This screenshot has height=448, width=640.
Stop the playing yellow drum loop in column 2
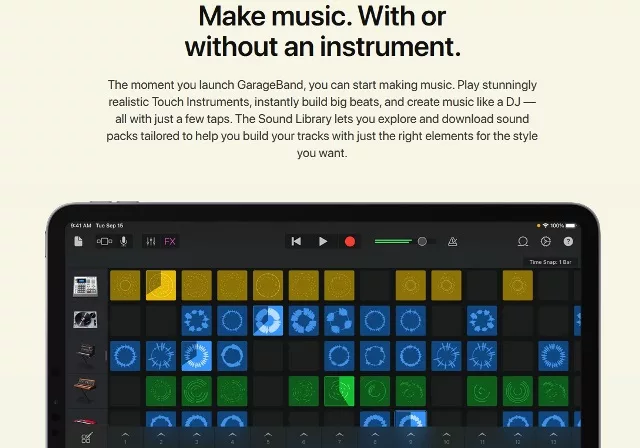coord(161,285)
